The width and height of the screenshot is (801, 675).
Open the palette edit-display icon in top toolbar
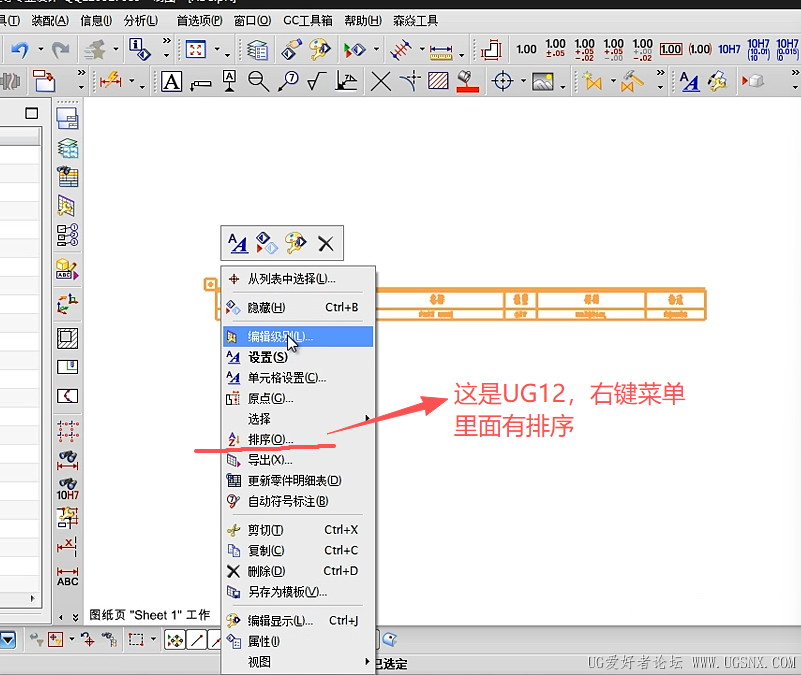(319, 50)
